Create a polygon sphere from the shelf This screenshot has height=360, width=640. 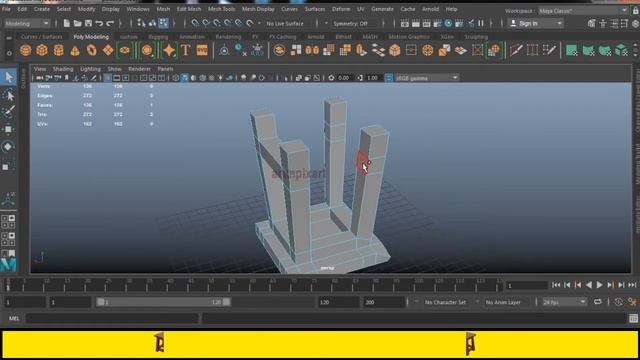(26, 51)
